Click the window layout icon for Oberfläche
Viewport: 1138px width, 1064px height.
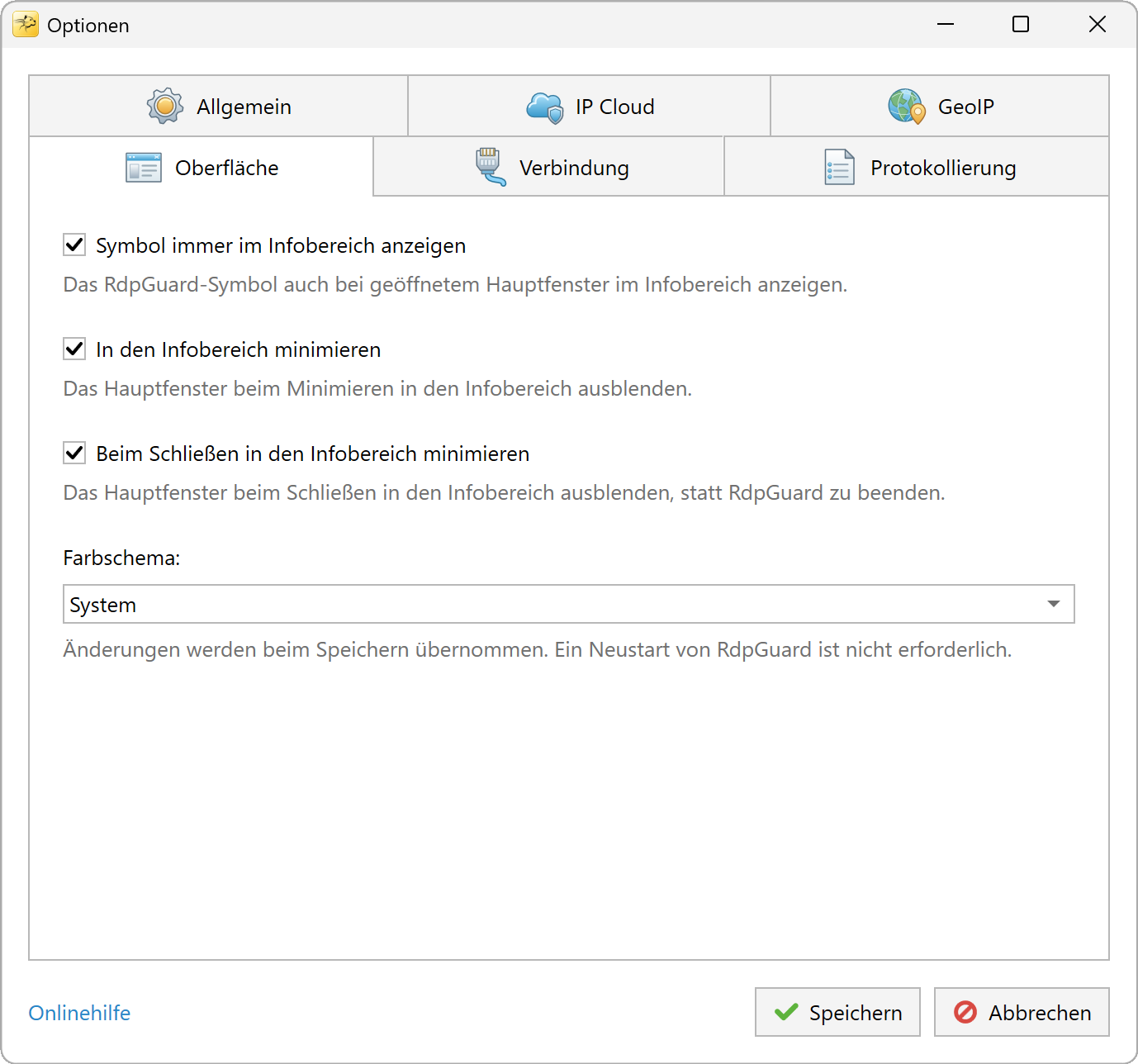(144, 168)
